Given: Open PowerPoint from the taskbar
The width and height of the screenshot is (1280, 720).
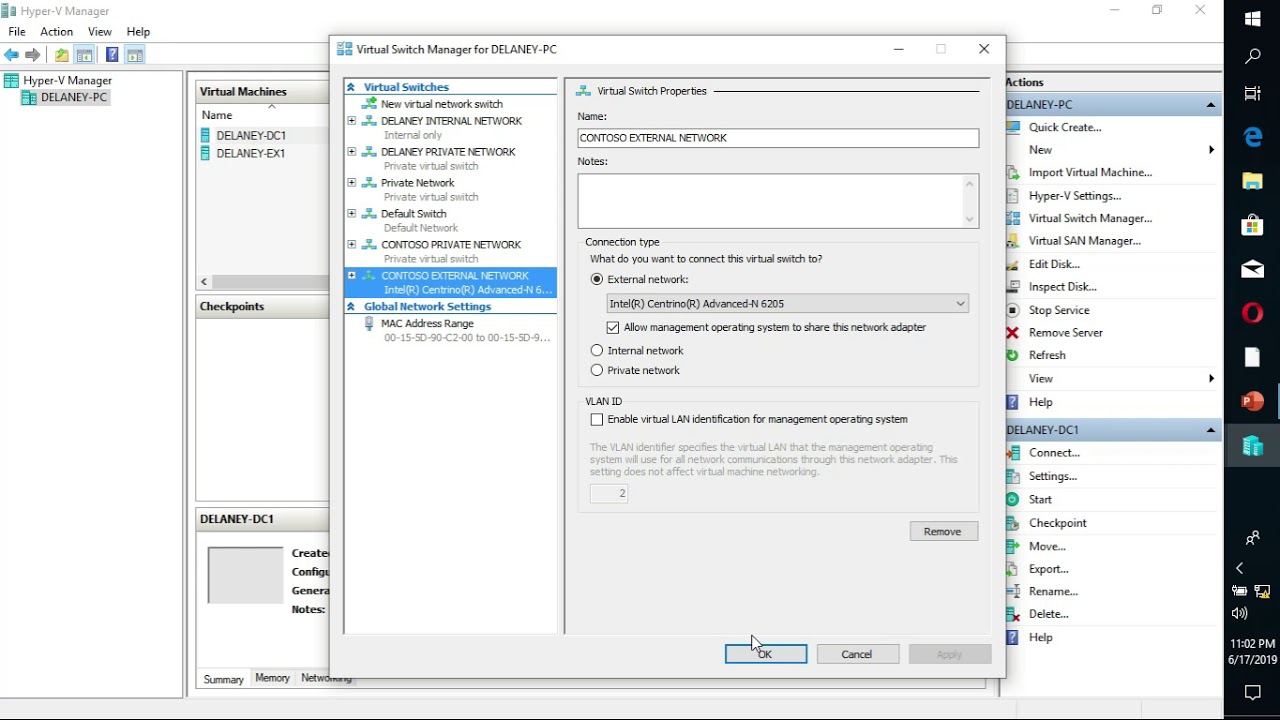Looking at the screenshot, I should (1252, 401).
